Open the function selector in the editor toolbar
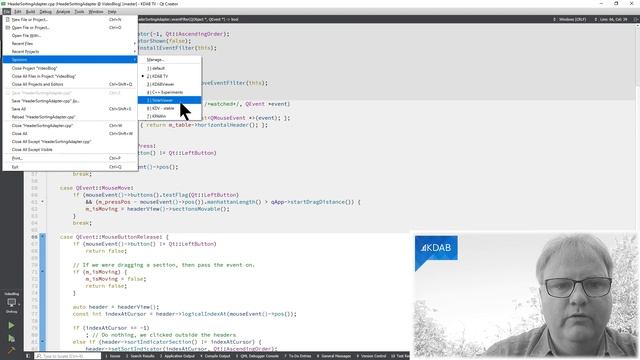The width and height of the screenshot is (640, 360). [x=189, y=19]
